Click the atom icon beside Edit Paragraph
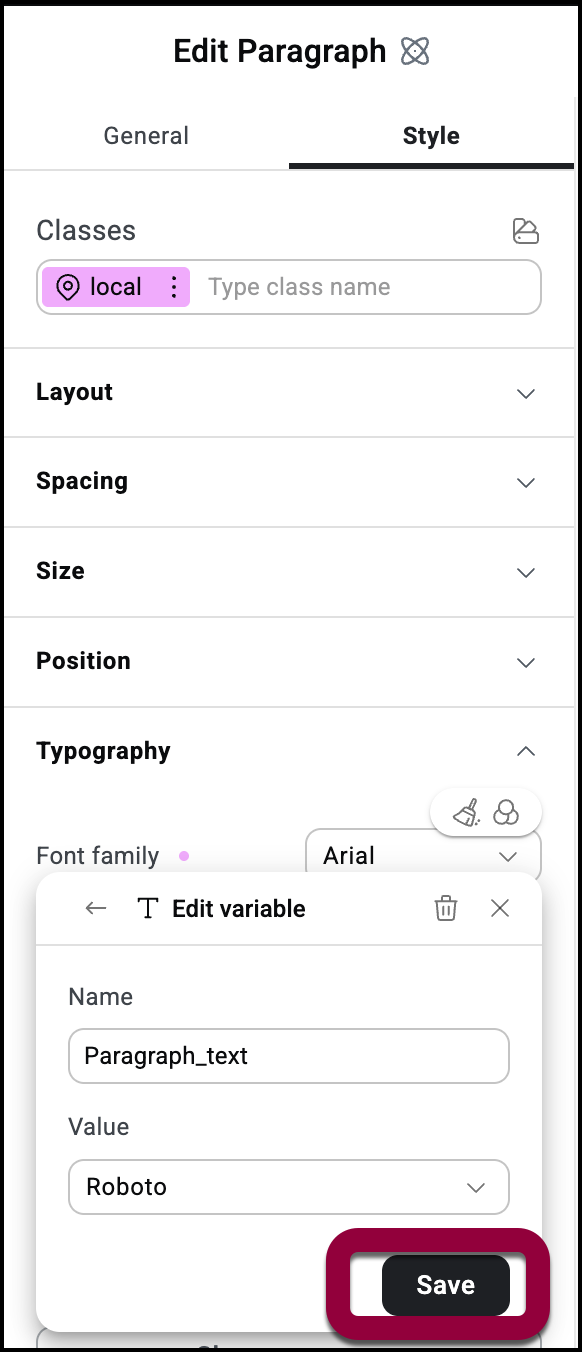Image resolution: width=582 pixels, height=1352 pixels. pyautogui.click(x=415, y=51)
